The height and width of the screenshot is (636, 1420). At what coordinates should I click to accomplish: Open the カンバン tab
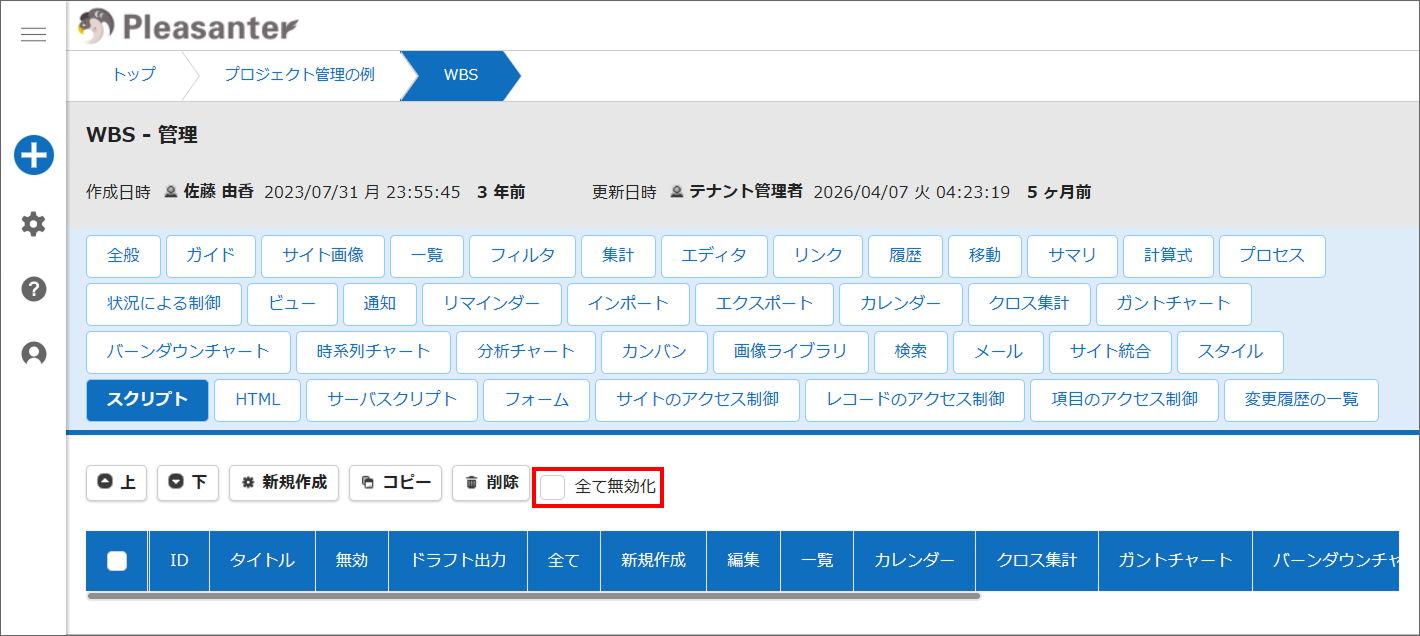click(x=654, y=352)
